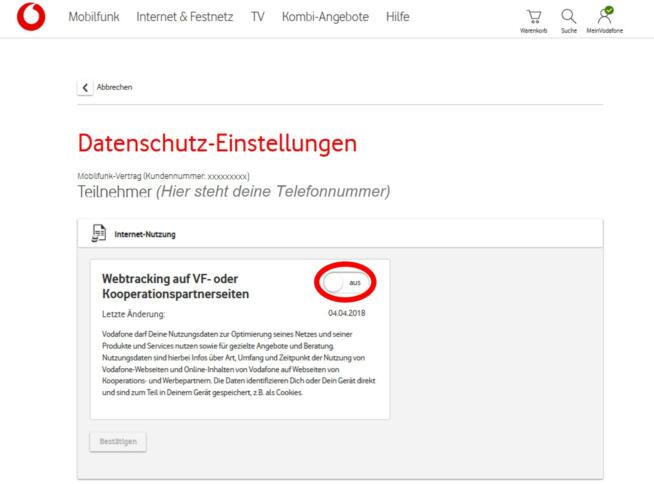Open the TV menu

click(258, 17)
